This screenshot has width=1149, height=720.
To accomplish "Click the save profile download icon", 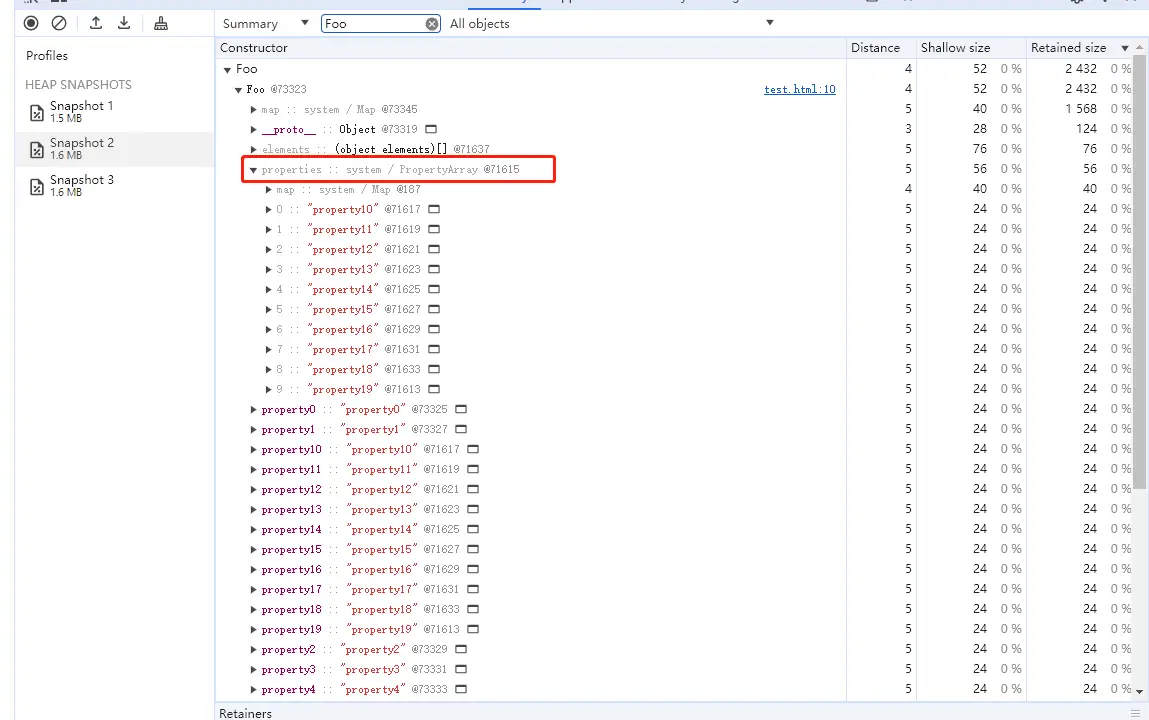I will pyautogui.click(x=124, y=23).
